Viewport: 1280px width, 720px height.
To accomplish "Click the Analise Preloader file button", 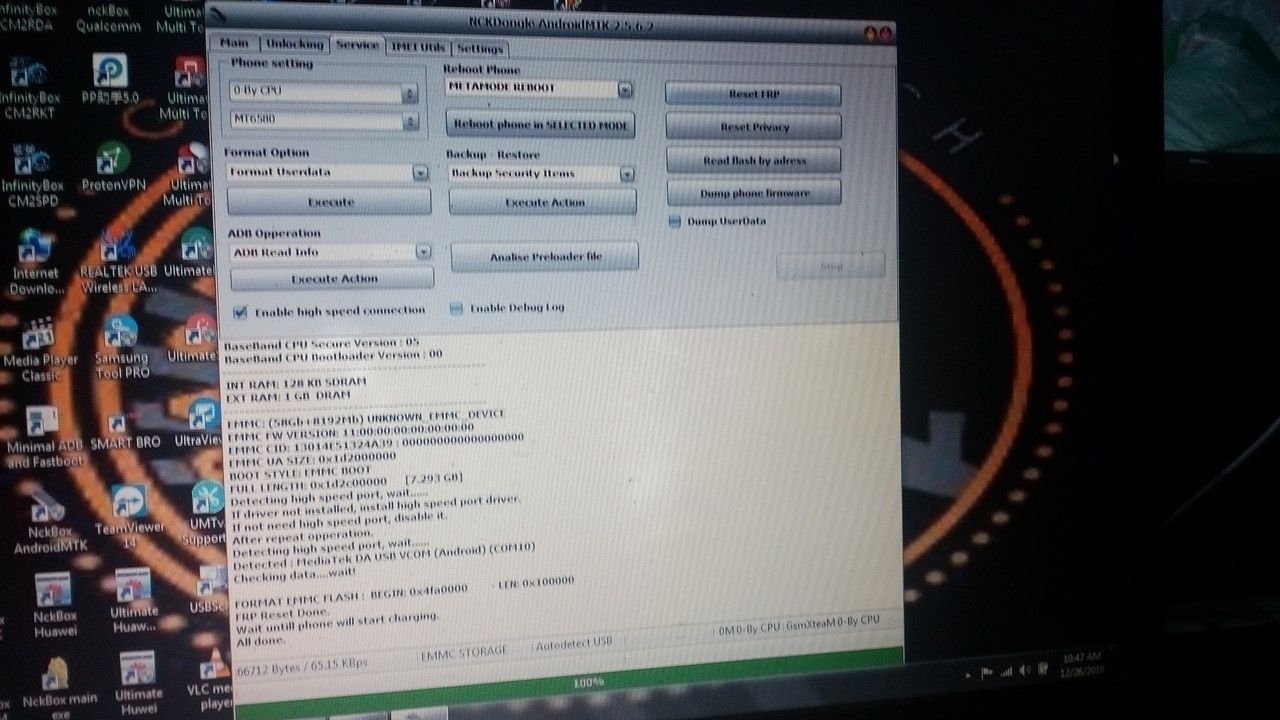I will (x=545, y=257).
